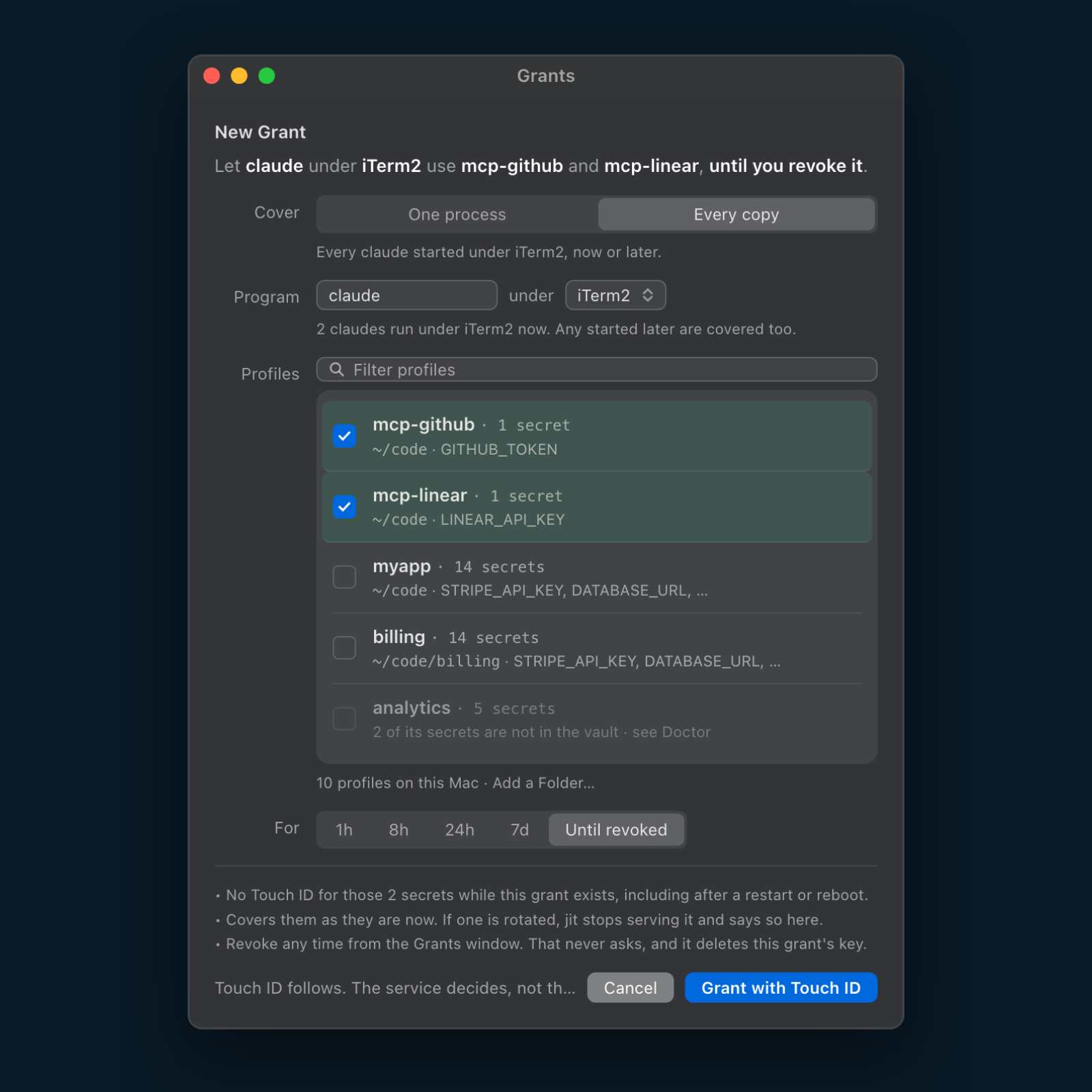Image resolution: width=1092 pixels, height=1092 pixels.
Task: Click the ~/code/billing path text
Action: point(436,661)
